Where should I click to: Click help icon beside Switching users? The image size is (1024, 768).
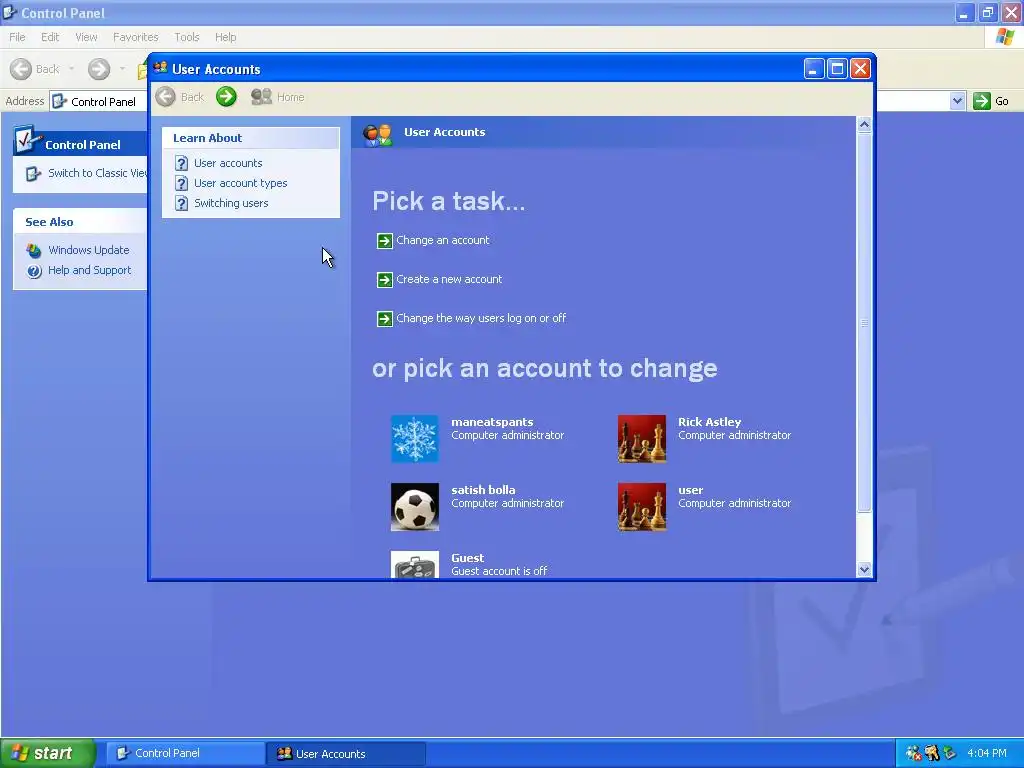tap(182, 204)
